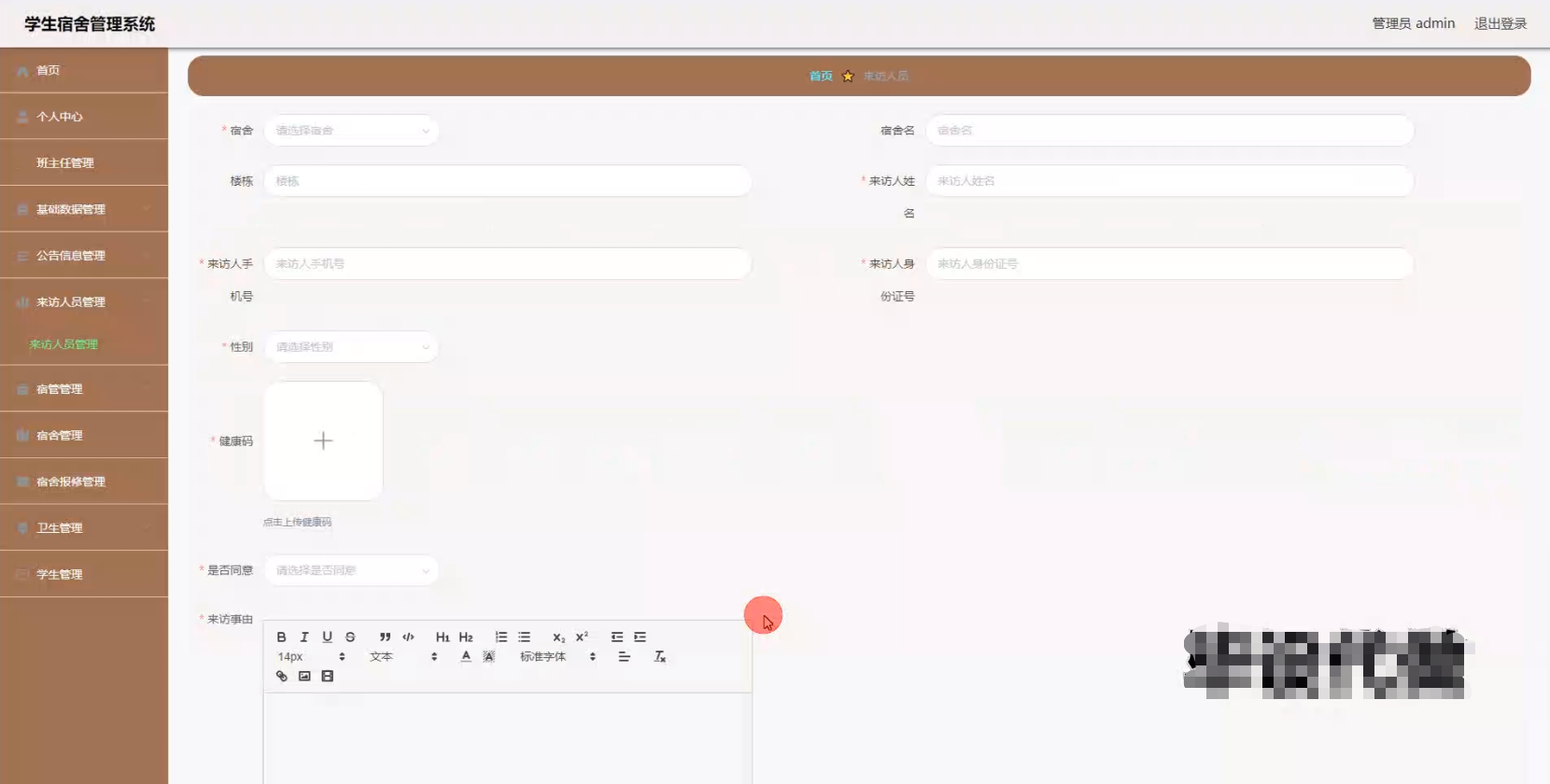Click the plus icon to upload 健康码
This screenshot has width=1550, height=784.
point(323,441)
